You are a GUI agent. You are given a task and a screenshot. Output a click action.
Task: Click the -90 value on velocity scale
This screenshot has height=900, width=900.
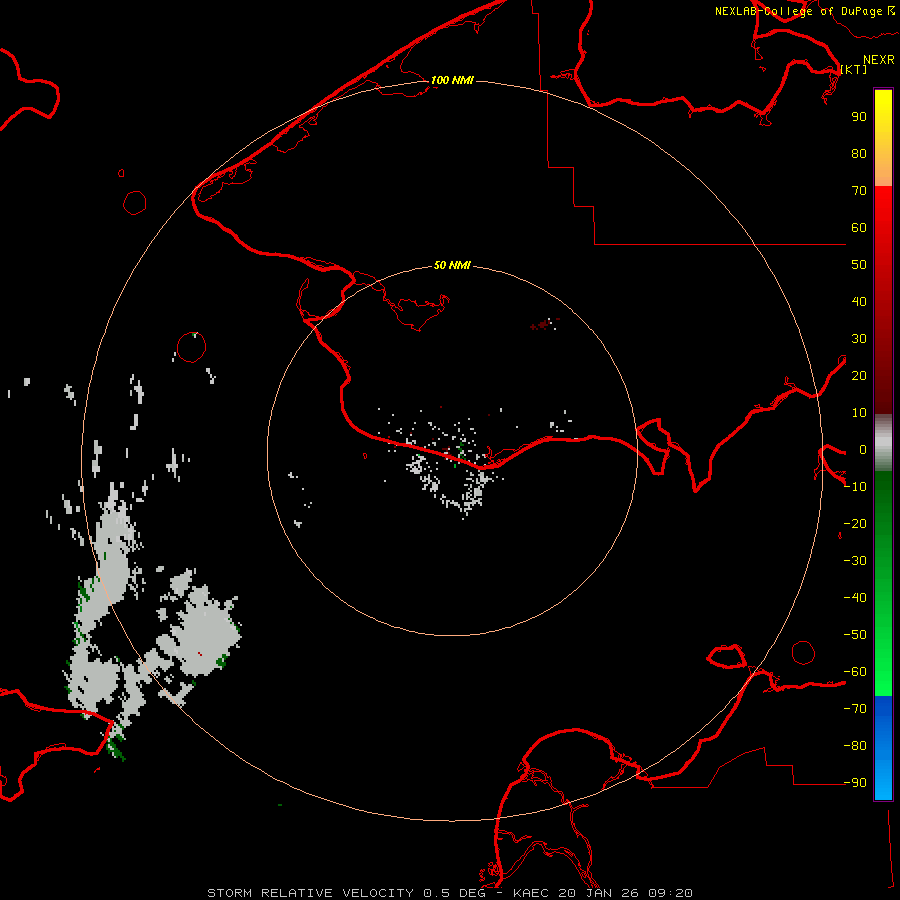pos(855,782)
